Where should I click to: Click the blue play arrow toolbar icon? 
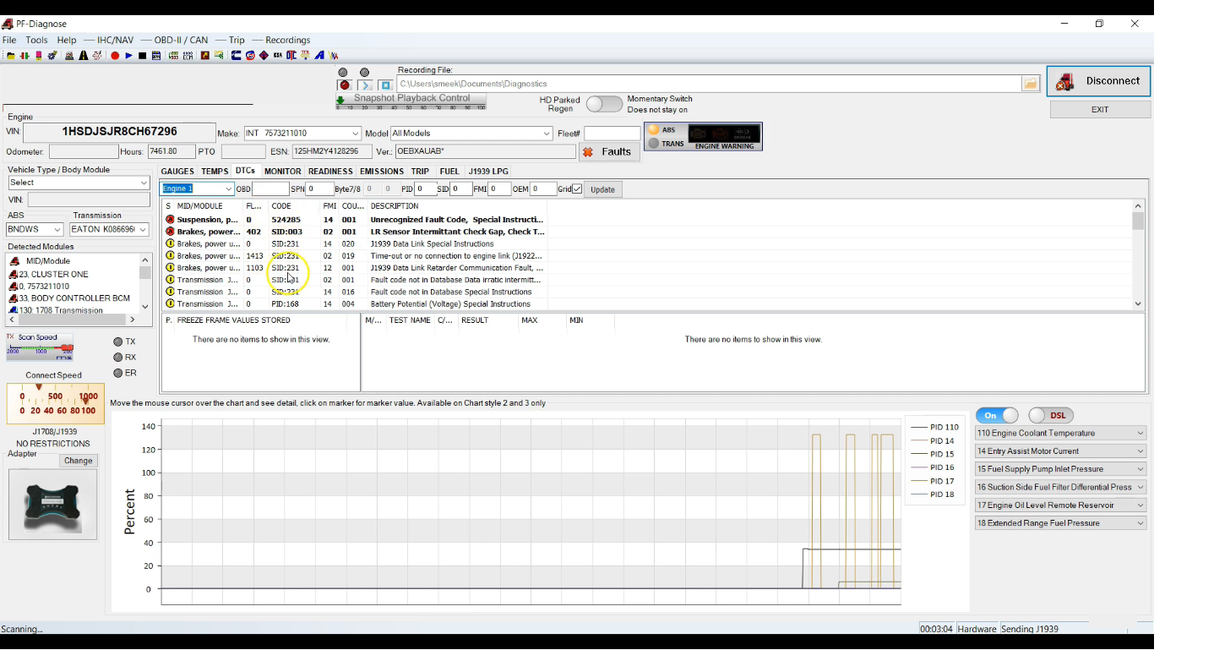coord(129,56)
